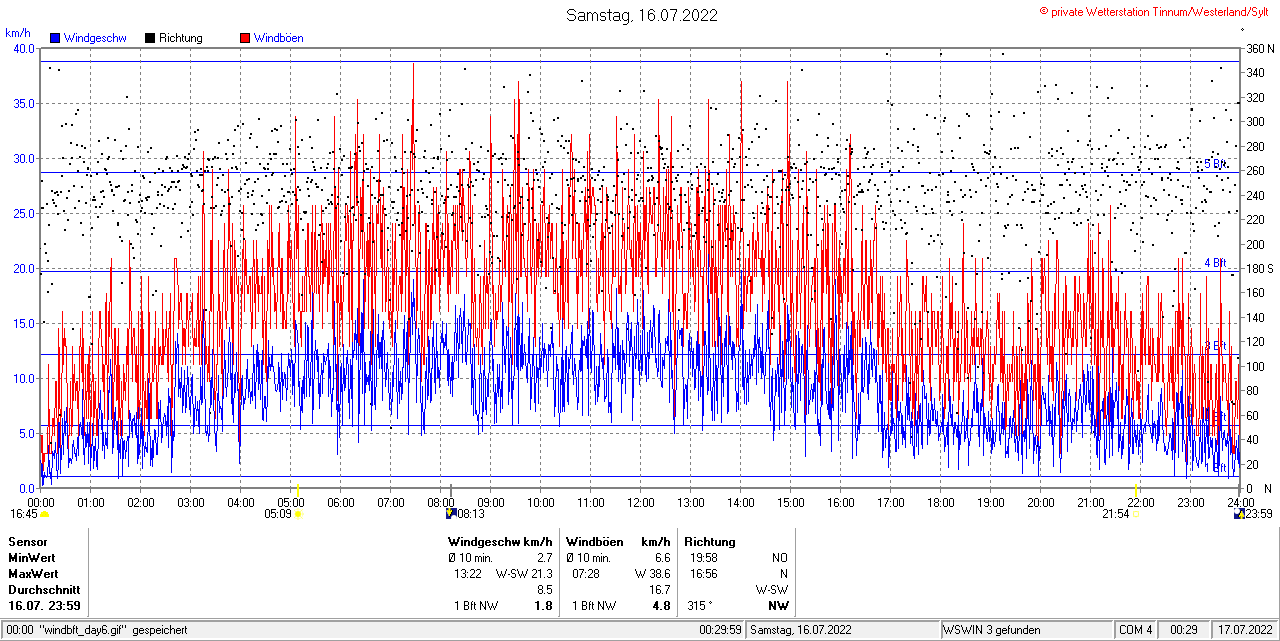Click the 00:29 status bar clock
Screen dimensions: 1280x641
[1184, 630]
